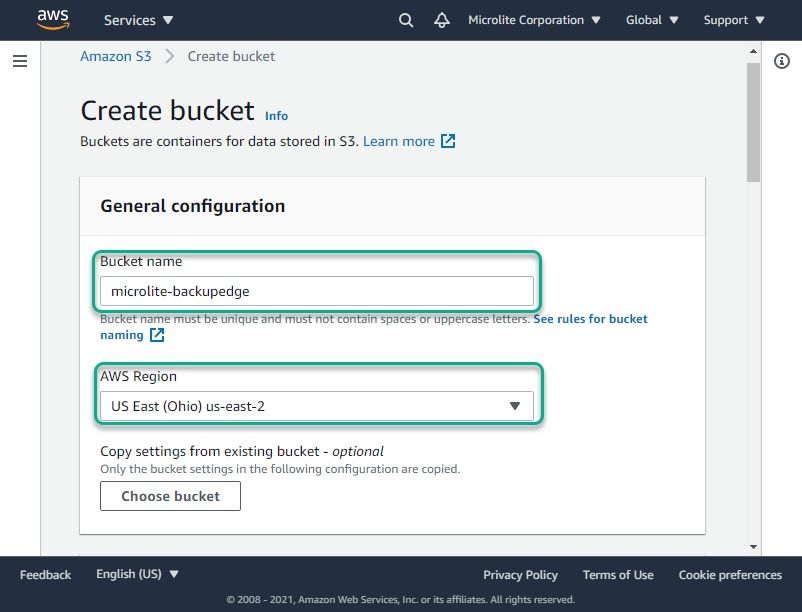Viewport: 802px width, 612px height.
Task: Open the Learn more link
Action: (x=399, y=141)
